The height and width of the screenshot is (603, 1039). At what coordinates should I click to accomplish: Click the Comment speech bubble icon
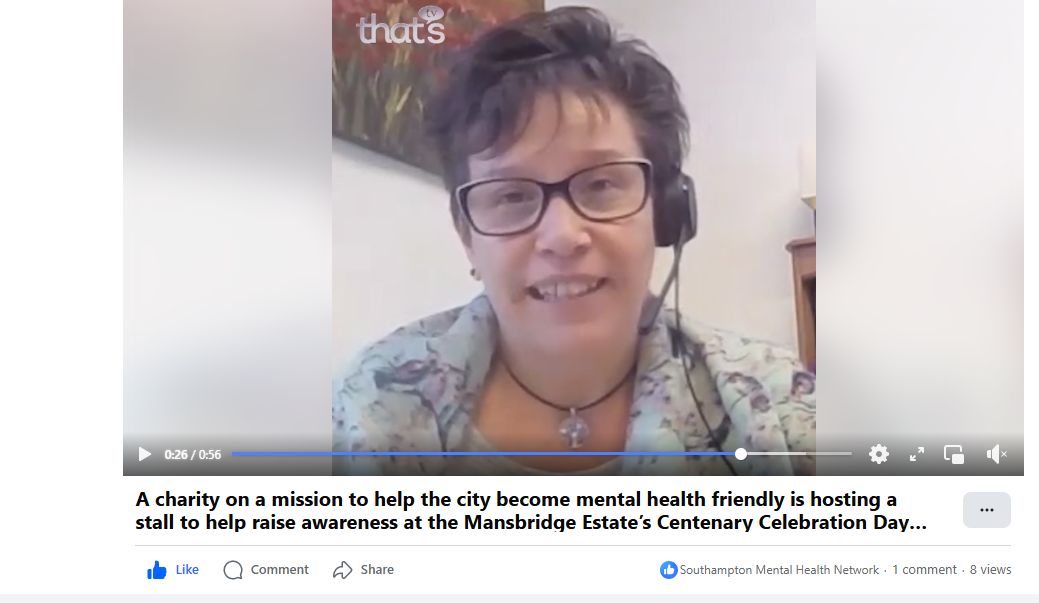click(233, 570)
